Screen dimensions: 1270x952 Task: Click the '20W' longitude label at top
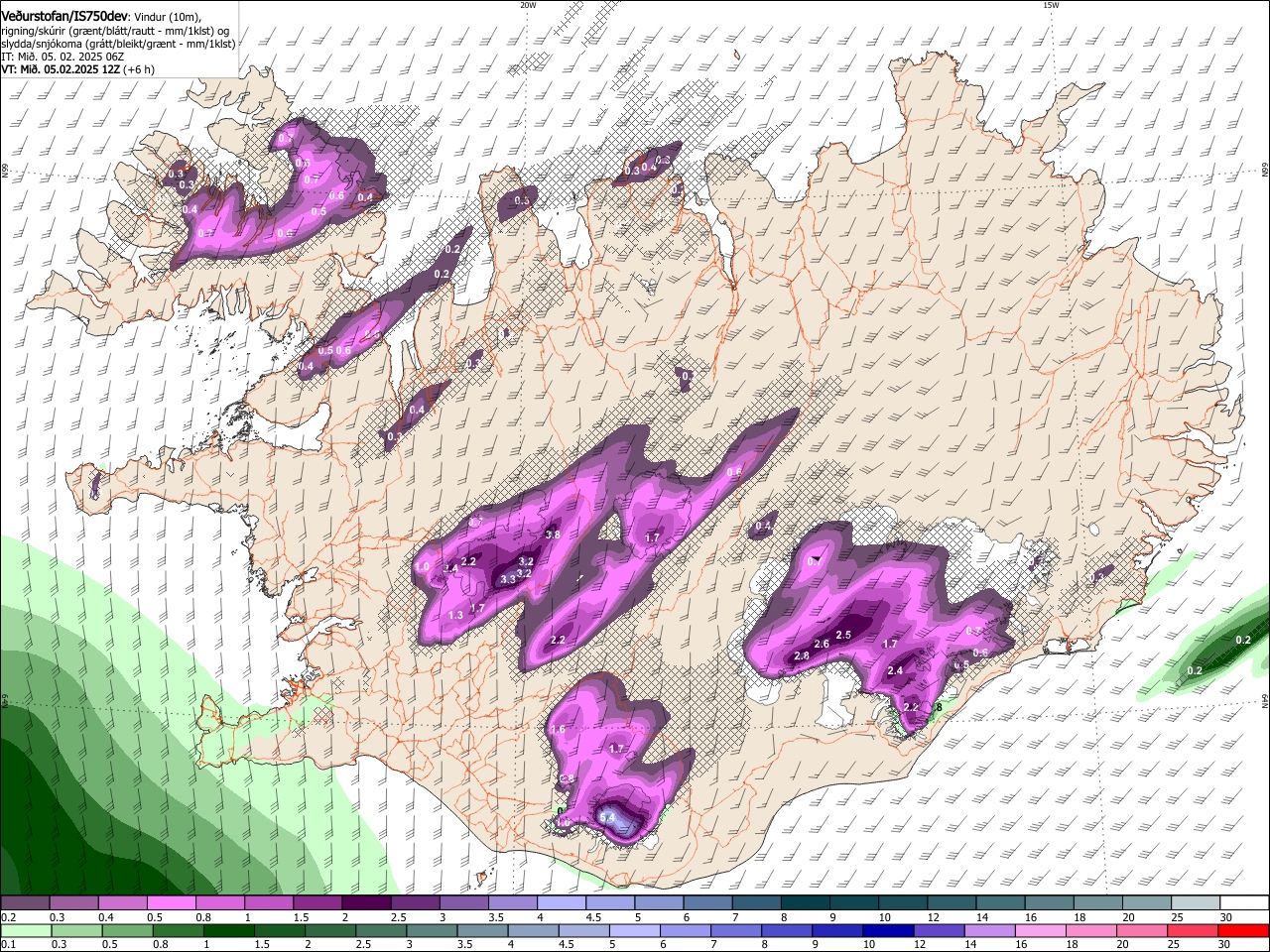click(x=528, y=5)
